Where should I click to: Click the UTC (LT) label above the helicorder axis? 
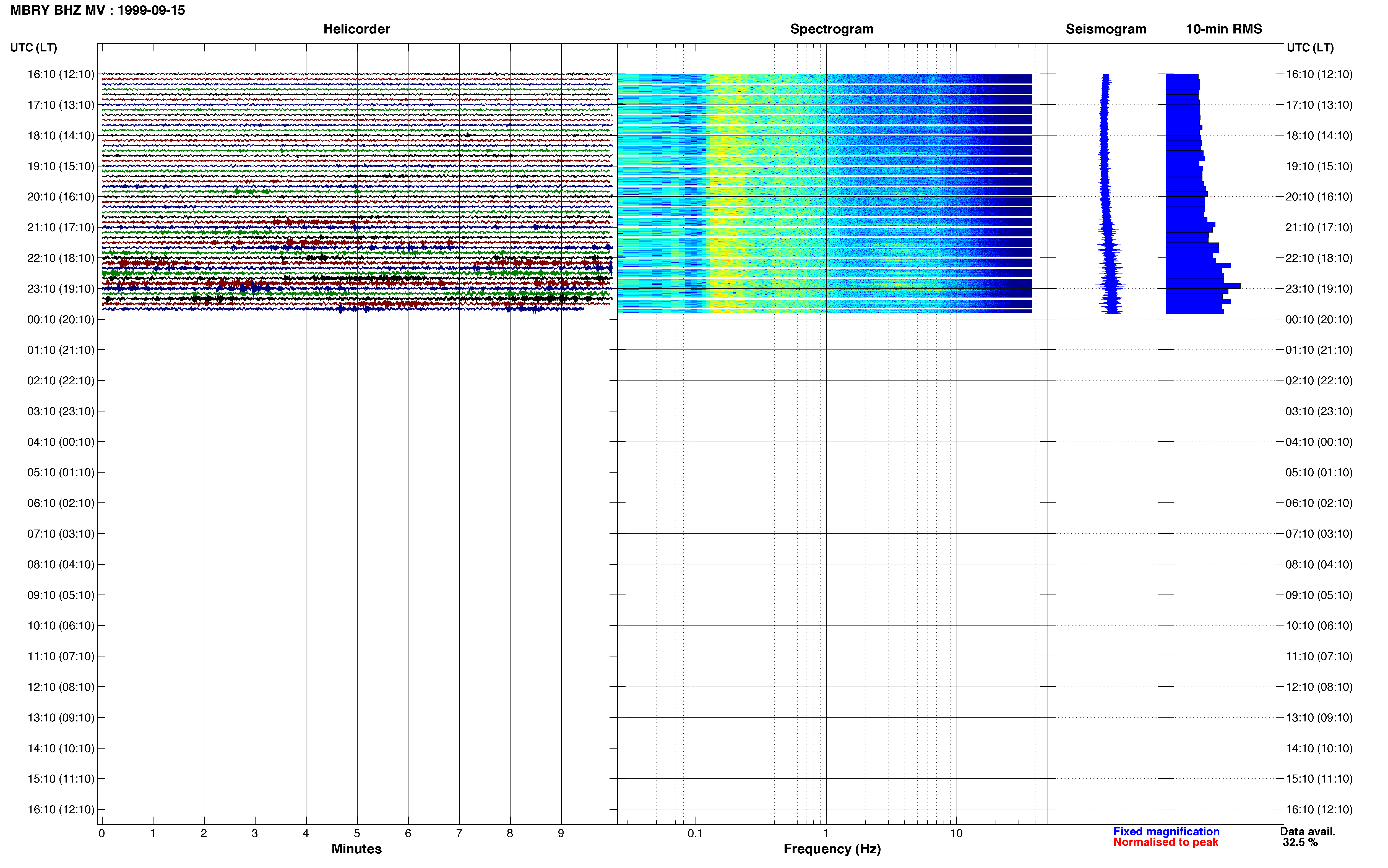coord(34,48)
